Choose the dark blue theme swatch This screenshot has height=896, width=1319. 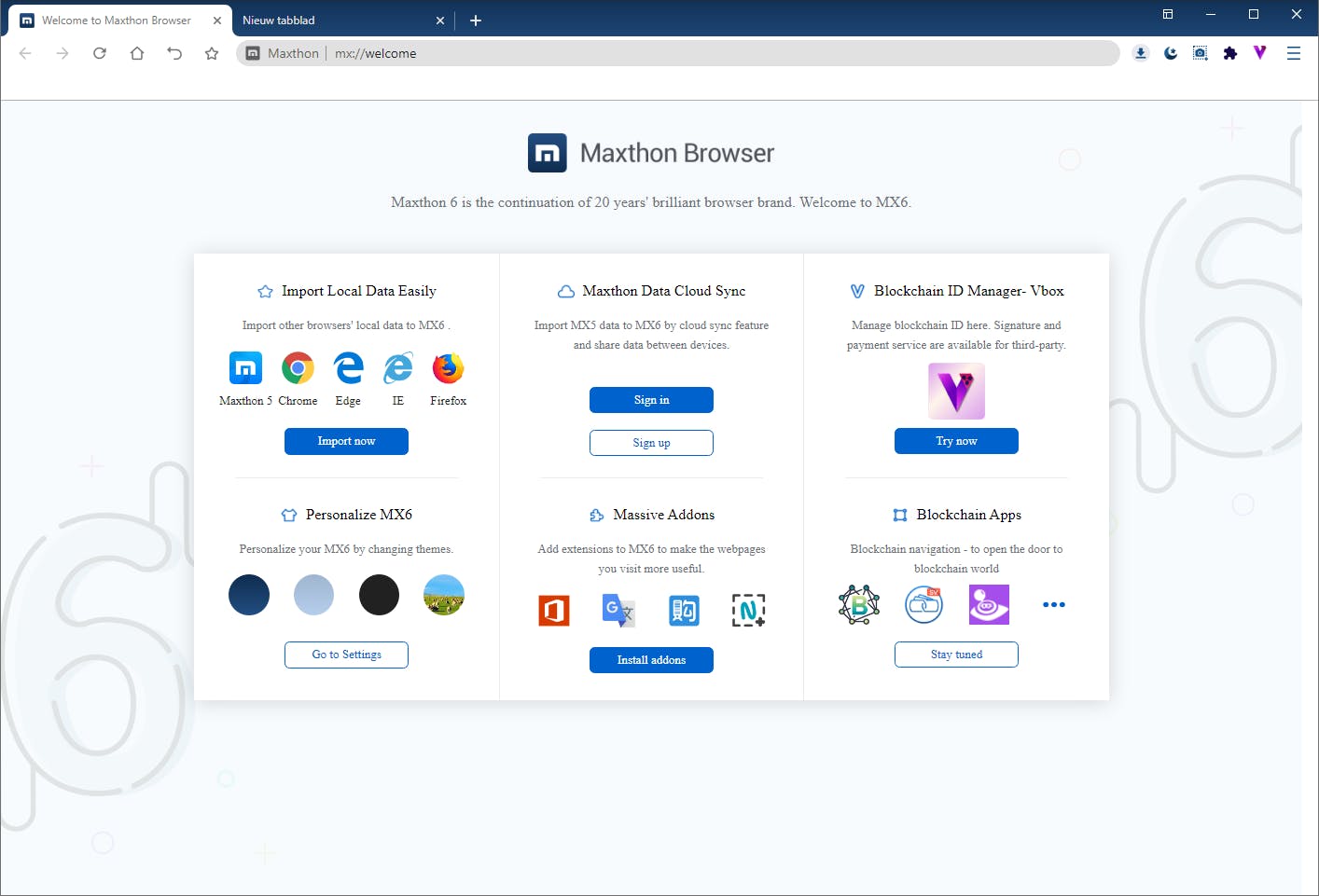tap(249, 595)
